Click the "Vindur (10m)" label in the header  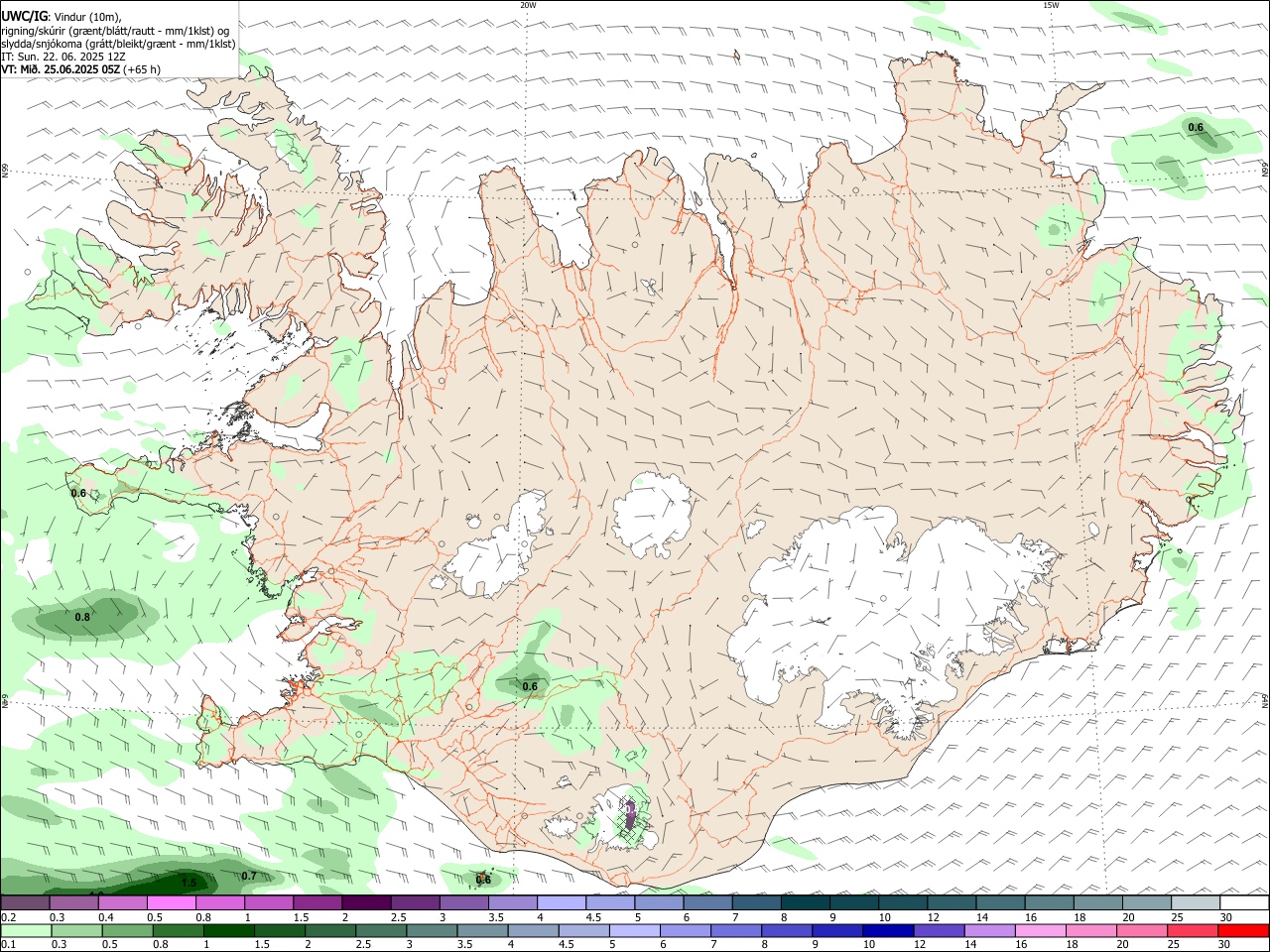click(x=87, y=17)
